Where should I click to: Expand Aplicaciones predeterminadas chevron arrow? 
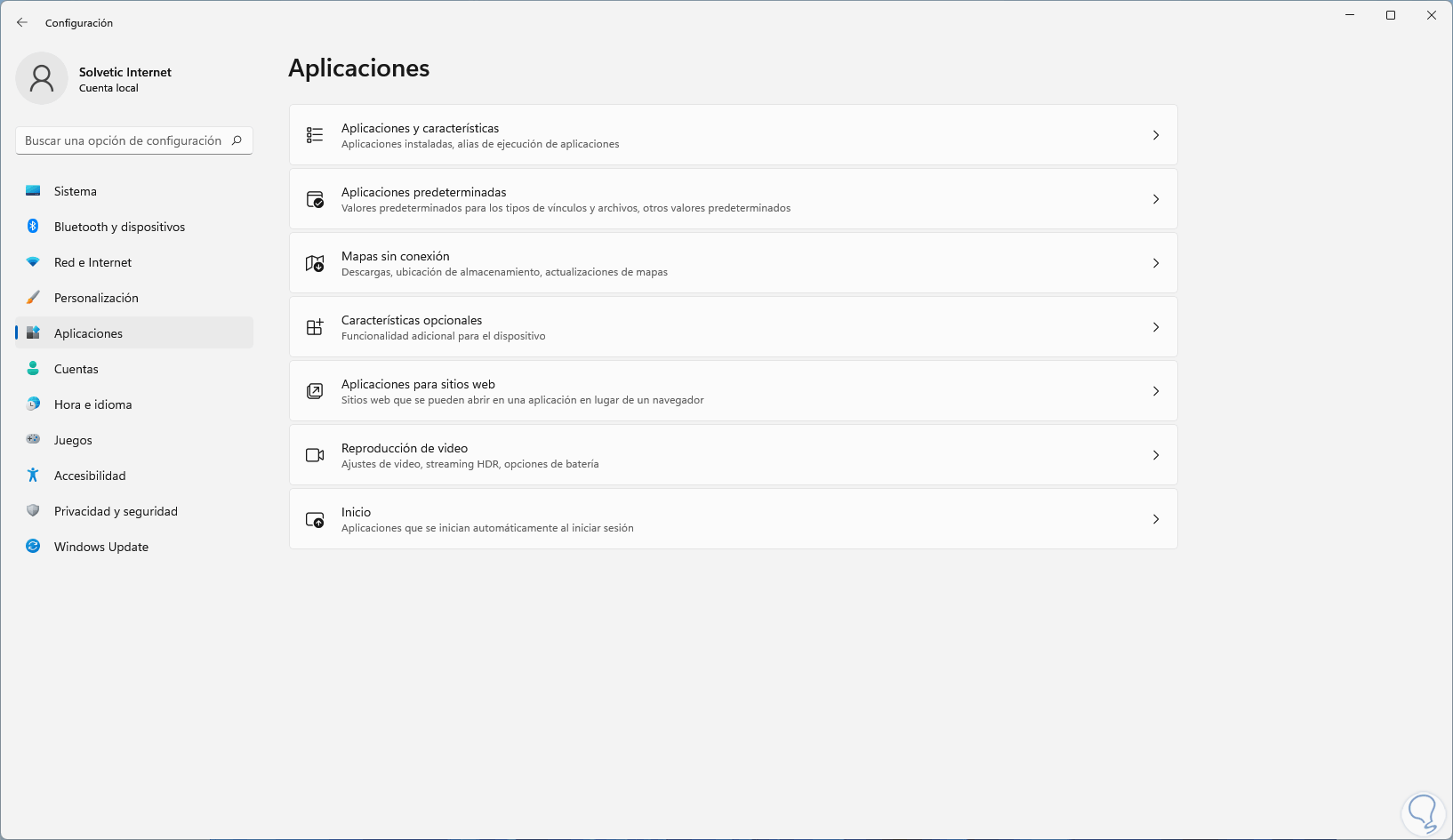coord(1156,199)
